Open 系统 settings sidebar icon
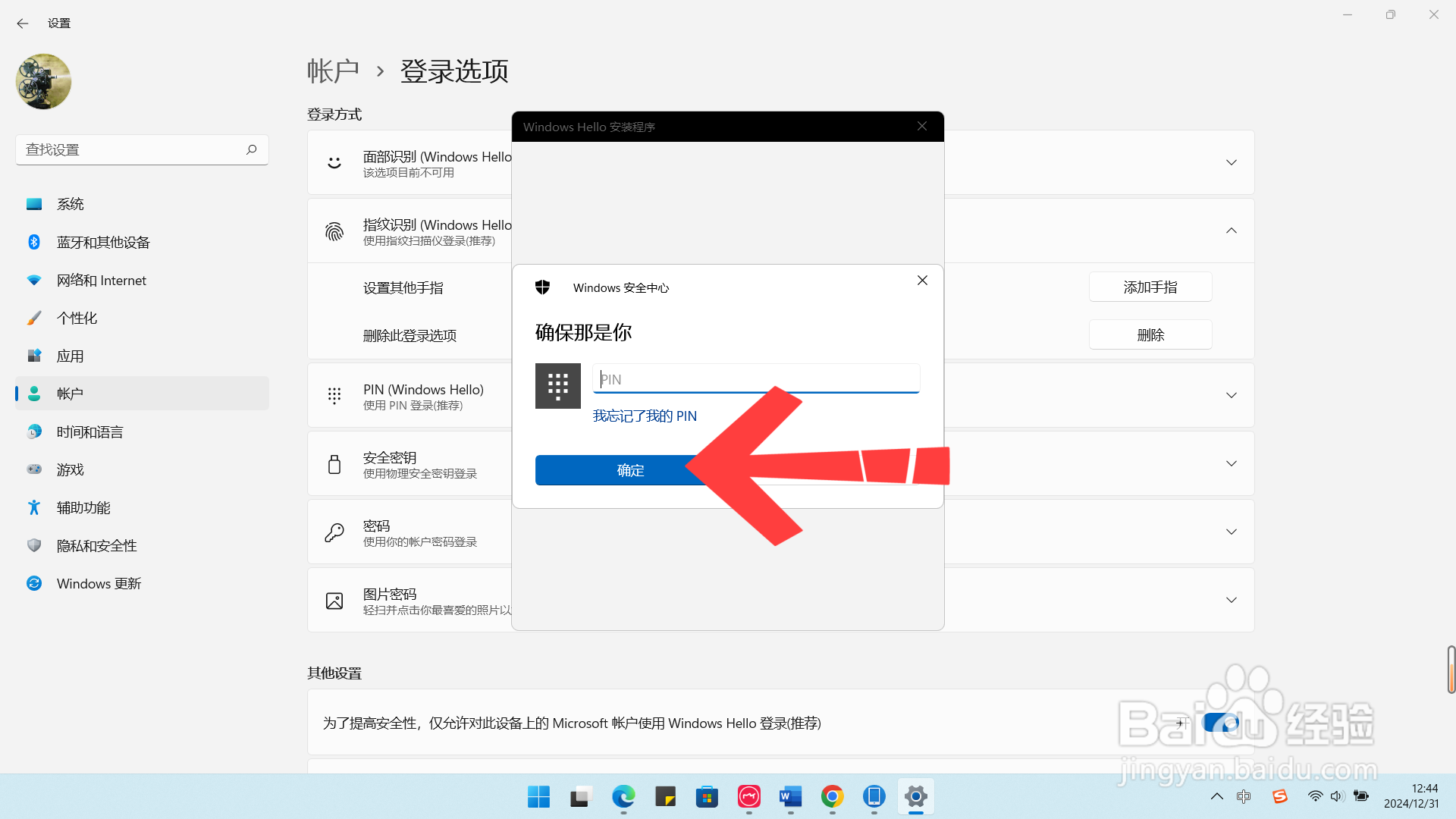1456x819 pixels. point(34,203)
